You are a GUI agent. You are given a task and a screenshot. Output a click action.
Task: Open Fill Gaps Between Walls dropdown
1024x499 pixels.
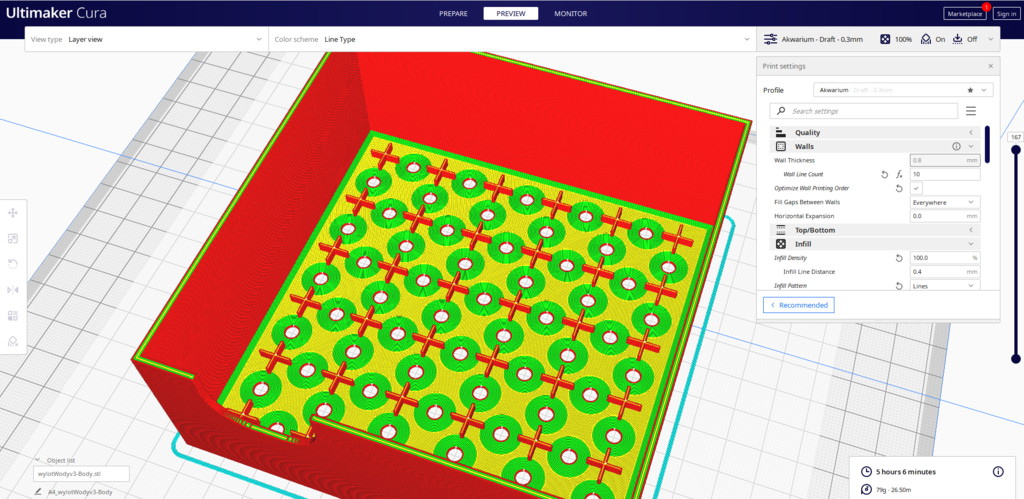click(944, 202)
